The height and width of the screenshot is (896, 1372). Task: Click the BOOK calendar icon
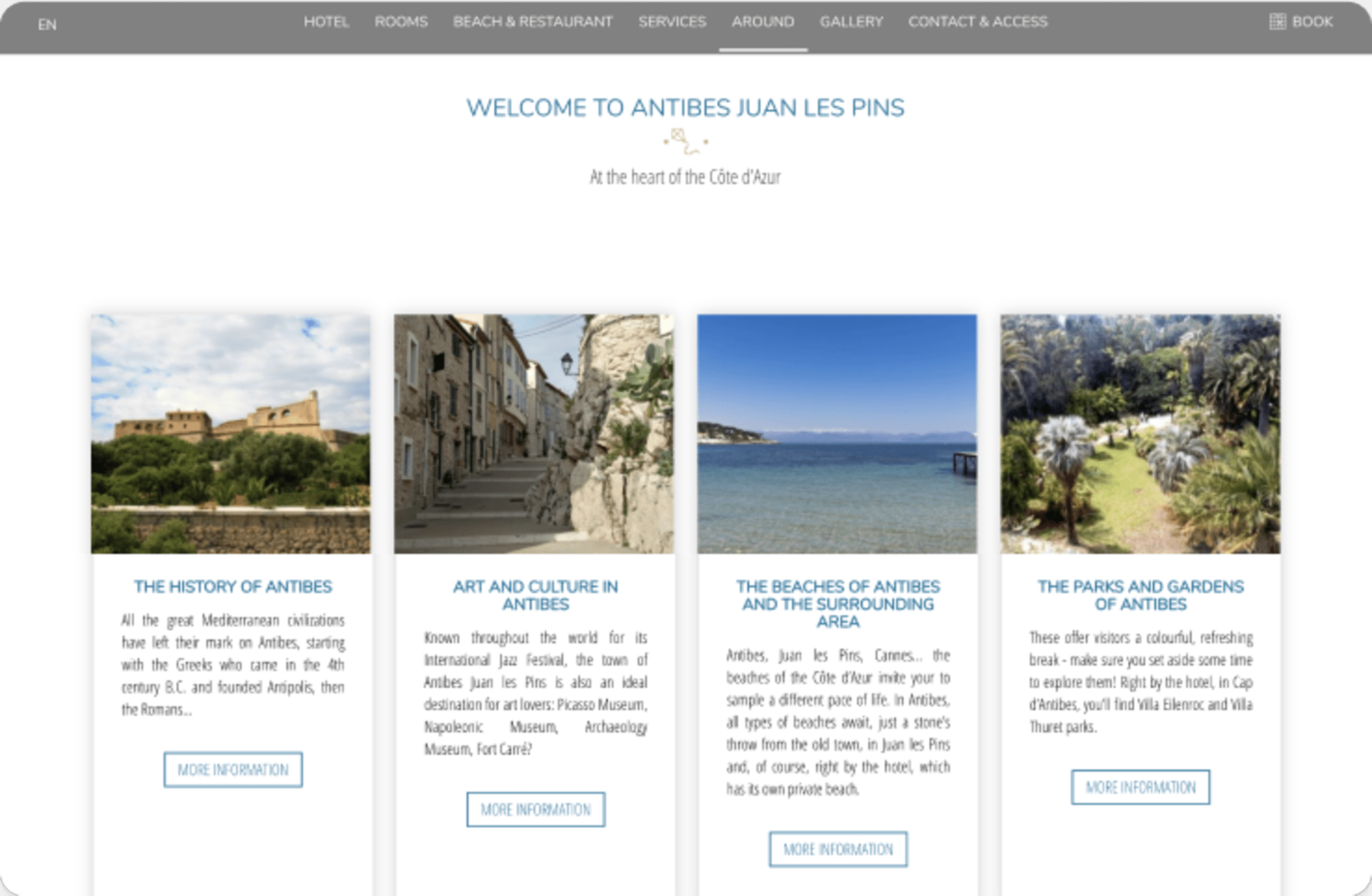1277,21
